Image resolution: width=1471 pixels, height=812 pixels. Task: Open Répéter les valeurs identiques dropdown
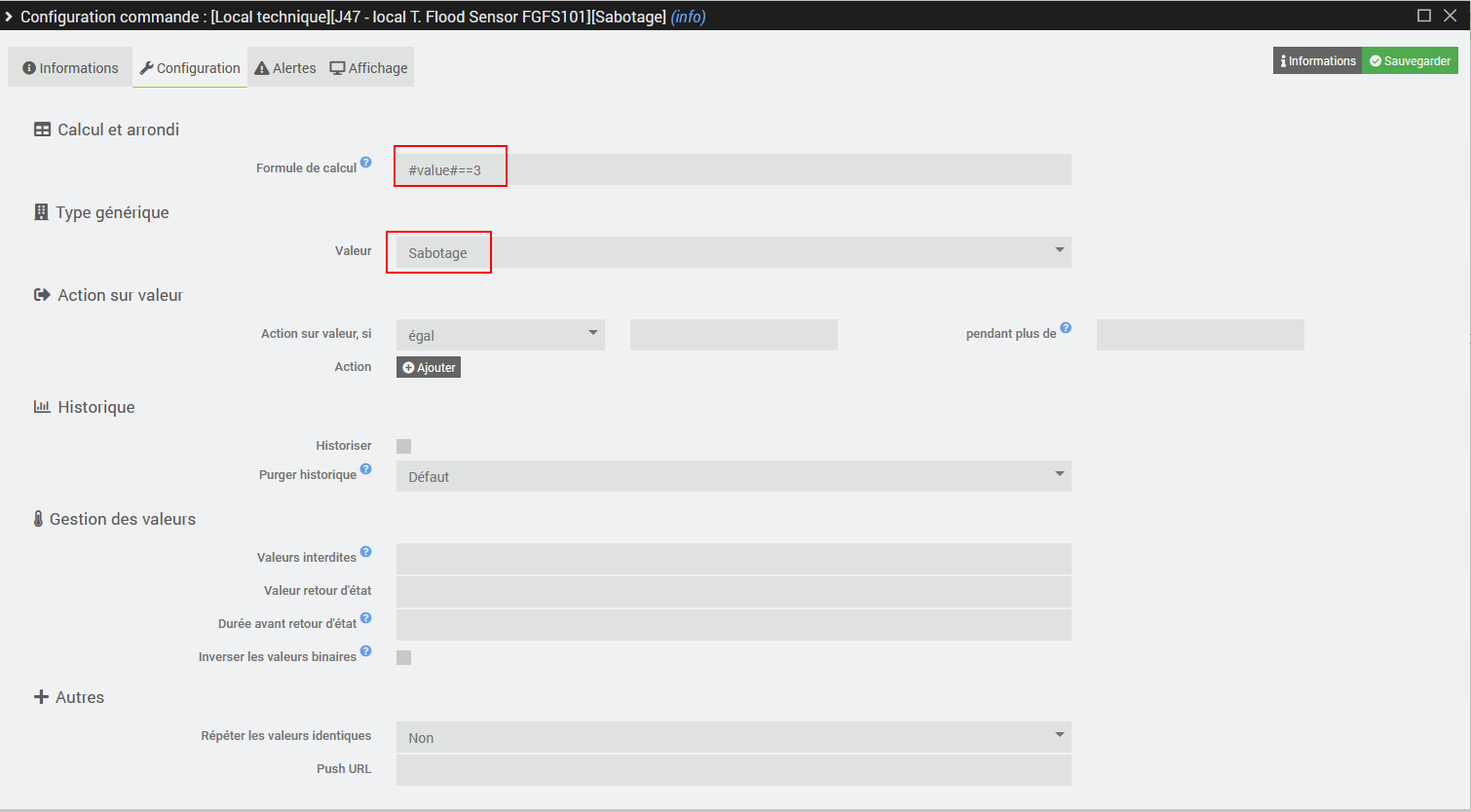tap(734, 737)
